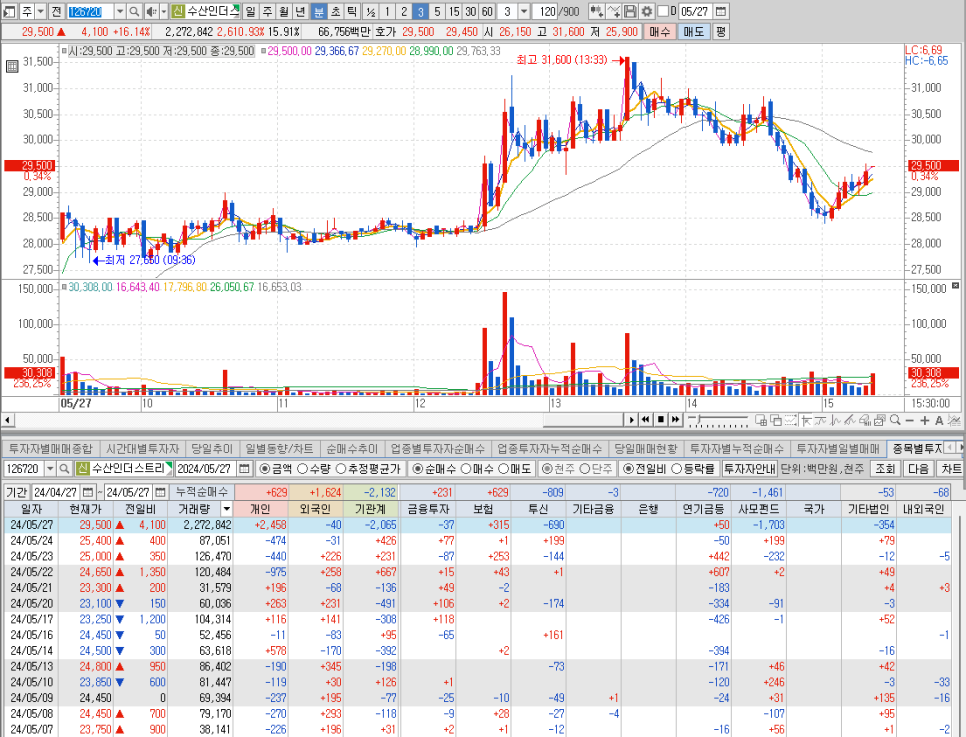This screenshot has width=966, height=737.
Task: Click the overlapping windows icon under chart
Action: click(x=776, y=420)
